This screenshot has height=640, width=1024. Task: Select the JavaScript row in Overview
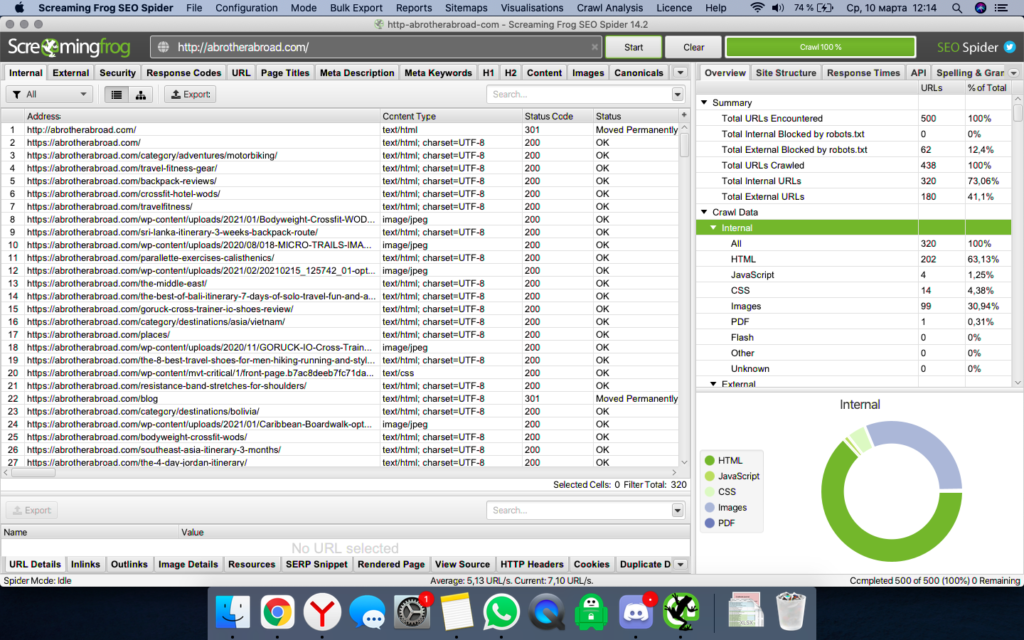[x=853, y=275]
